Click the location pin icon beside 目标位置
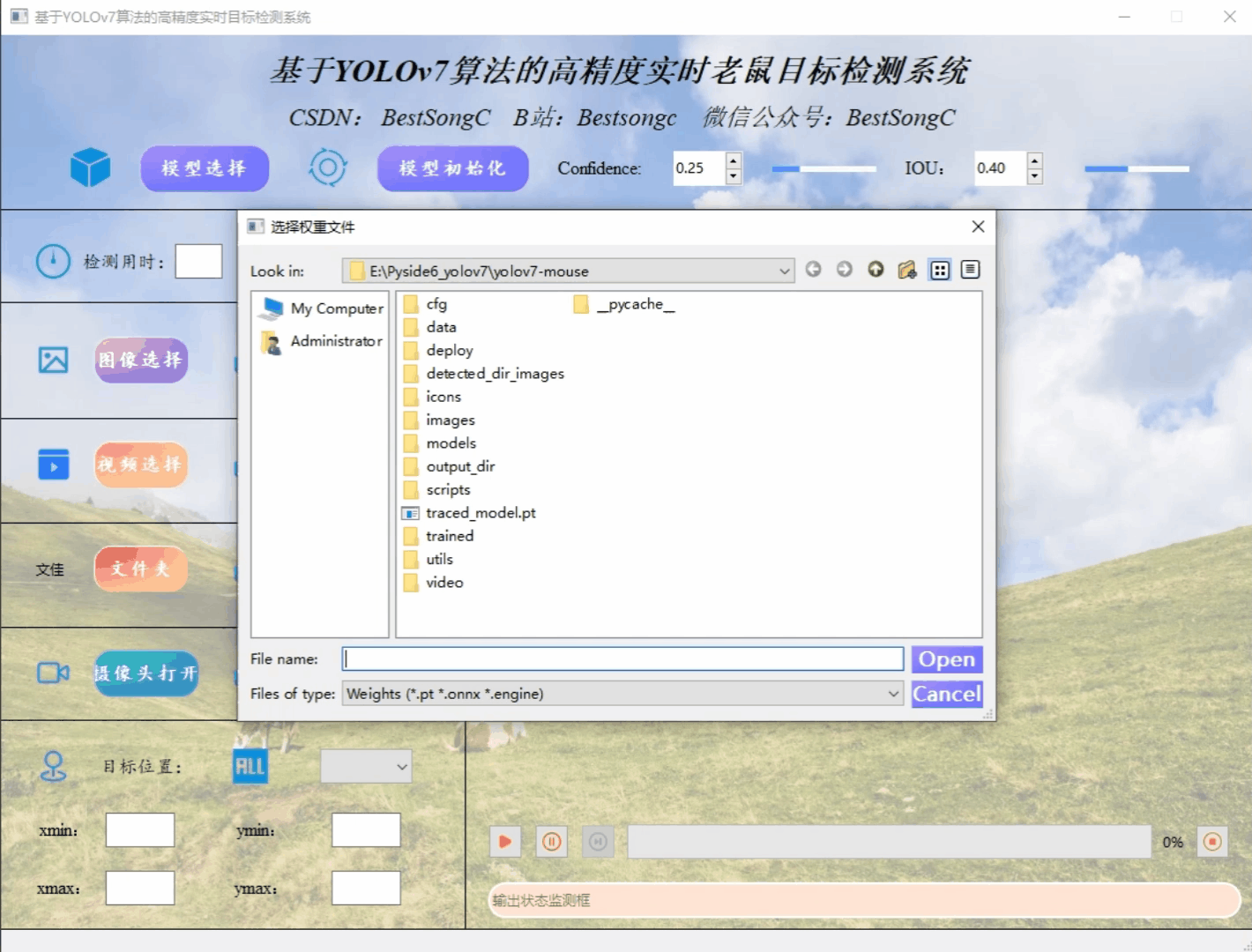The height and width of the screenshot is (952, 1252). (53, 766)
